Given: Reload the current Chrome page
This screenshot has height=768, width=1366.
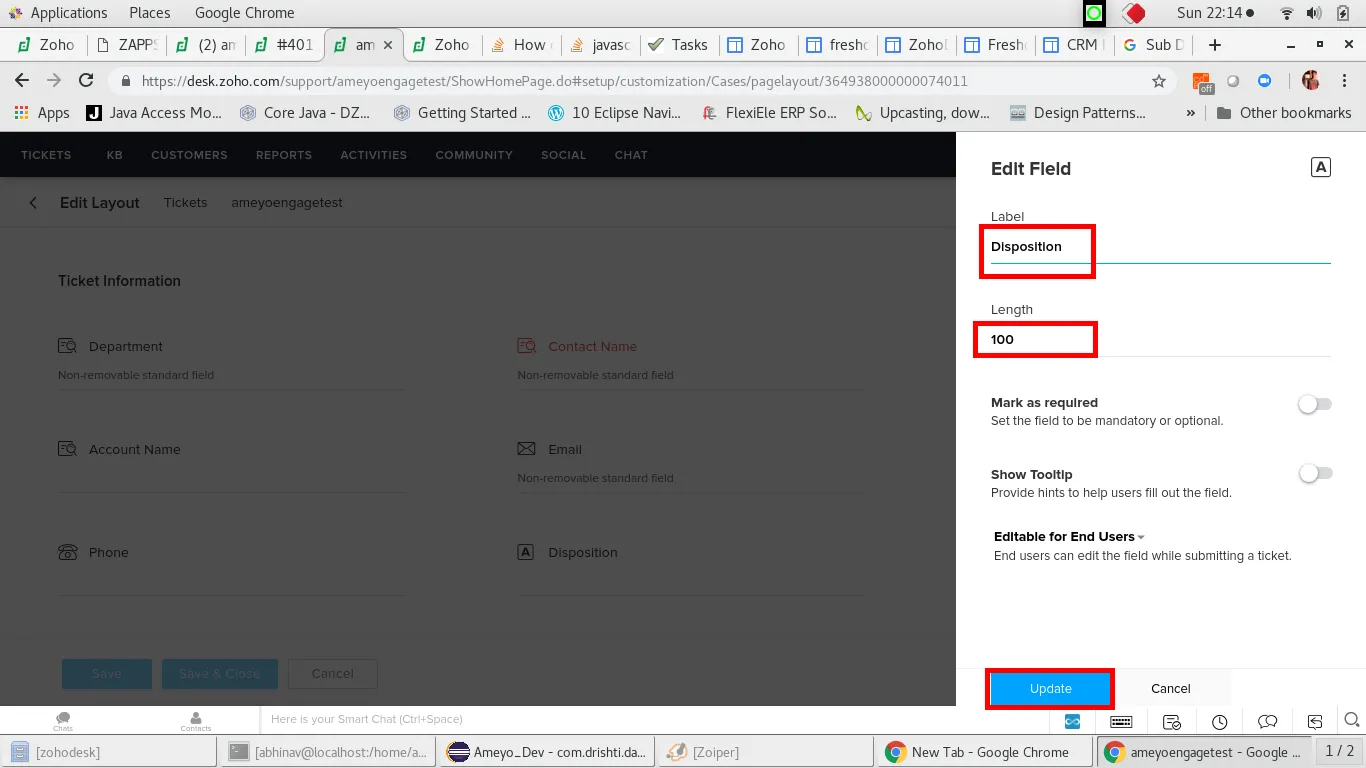Looking at the screenshot, I should 87,81.
